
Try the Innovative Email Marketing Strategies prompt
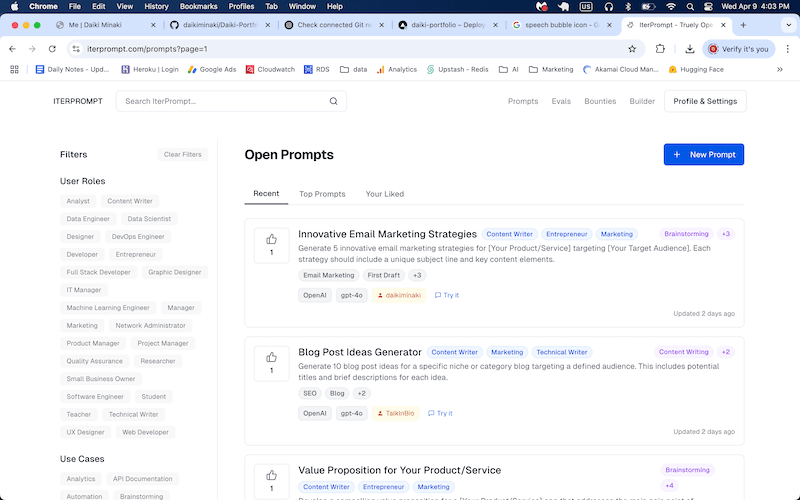pyautogui.click(x=446, y=295)
